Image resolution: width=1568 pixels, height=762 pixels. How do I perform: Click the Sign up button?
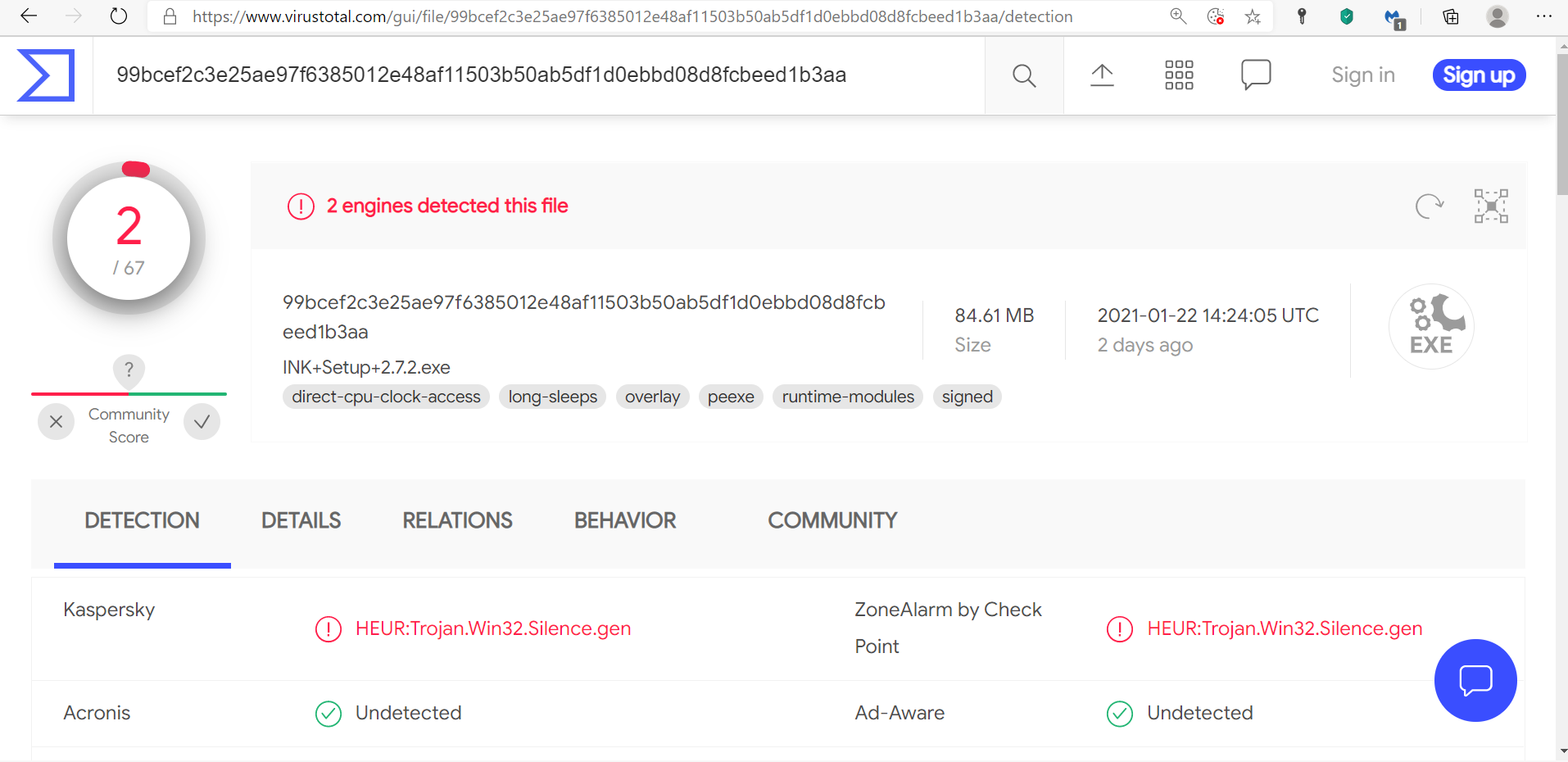1480,75
